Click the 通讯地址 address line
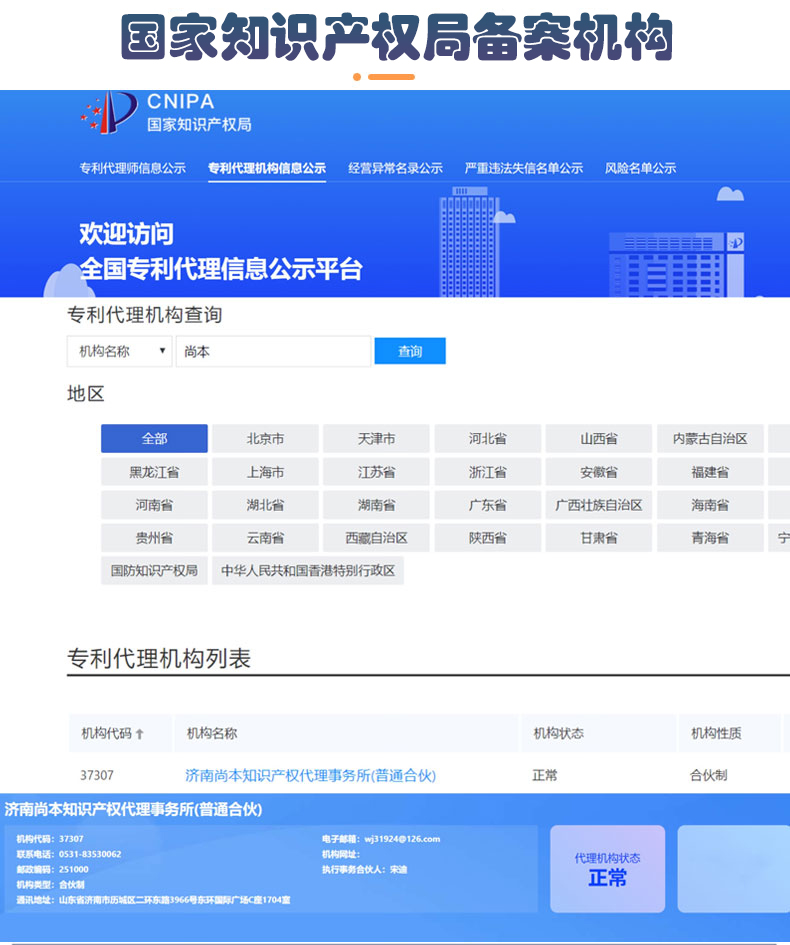The image size is (790, 945). click(x=153, y=900)
